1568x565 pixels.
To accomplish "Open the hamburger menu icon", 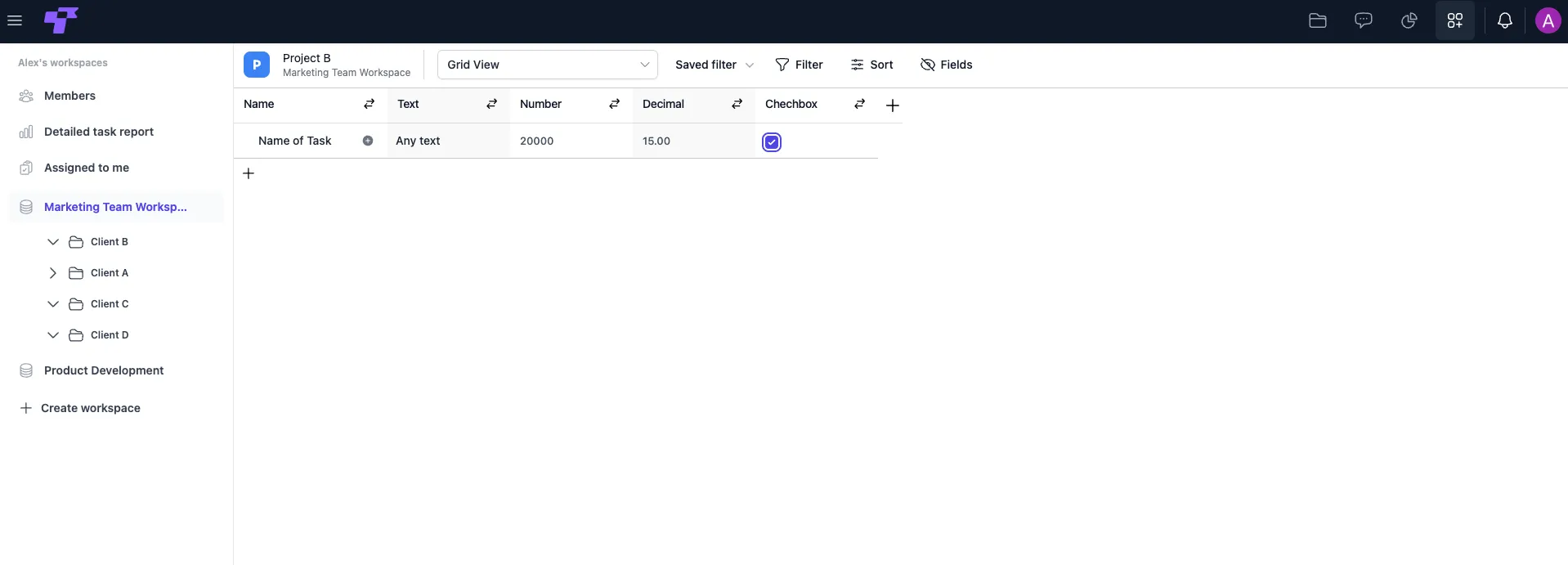I will (x=15, y=21).
